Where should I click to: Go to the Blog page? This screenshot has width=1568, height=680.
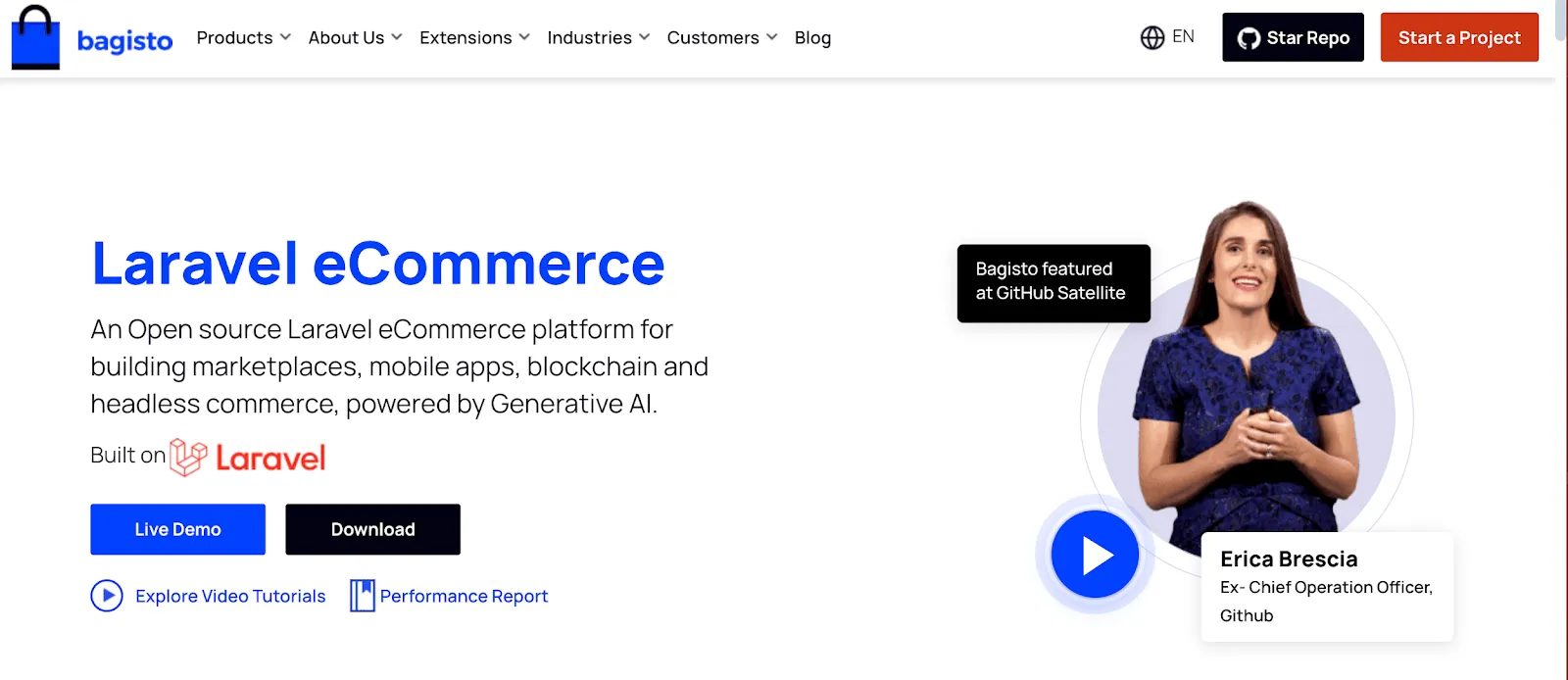[812, 37]
